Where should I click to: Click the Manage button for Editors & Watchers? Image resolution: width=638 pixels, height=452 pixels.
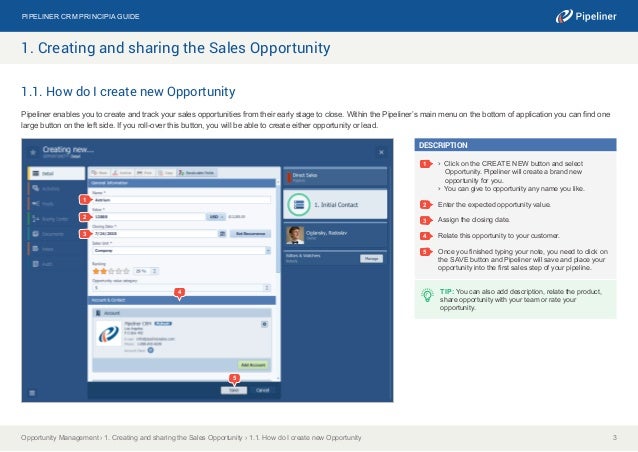tap(371, 258)
